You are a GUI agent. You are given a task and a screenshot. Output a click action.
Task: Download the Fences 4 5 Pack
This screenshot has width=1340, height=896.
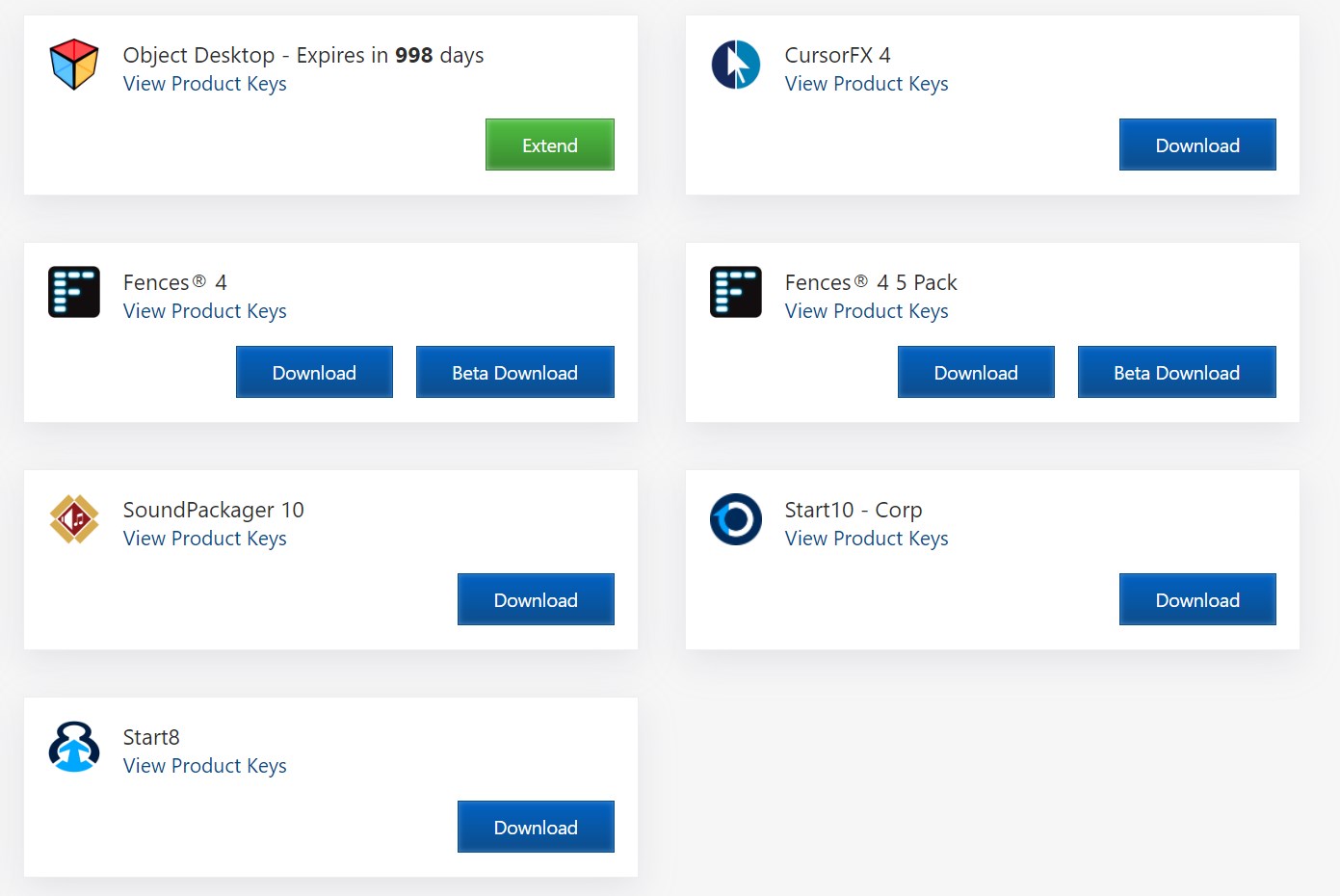(x=976, y=372)
